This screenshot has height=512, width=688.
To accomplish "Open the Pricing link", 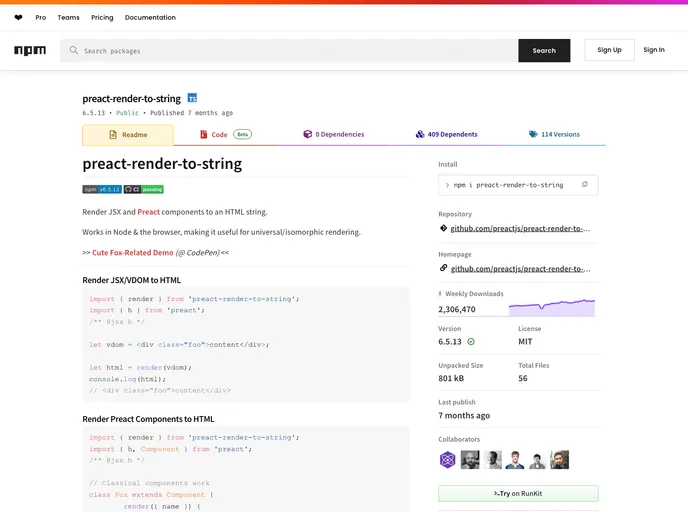I will point(102,18).
